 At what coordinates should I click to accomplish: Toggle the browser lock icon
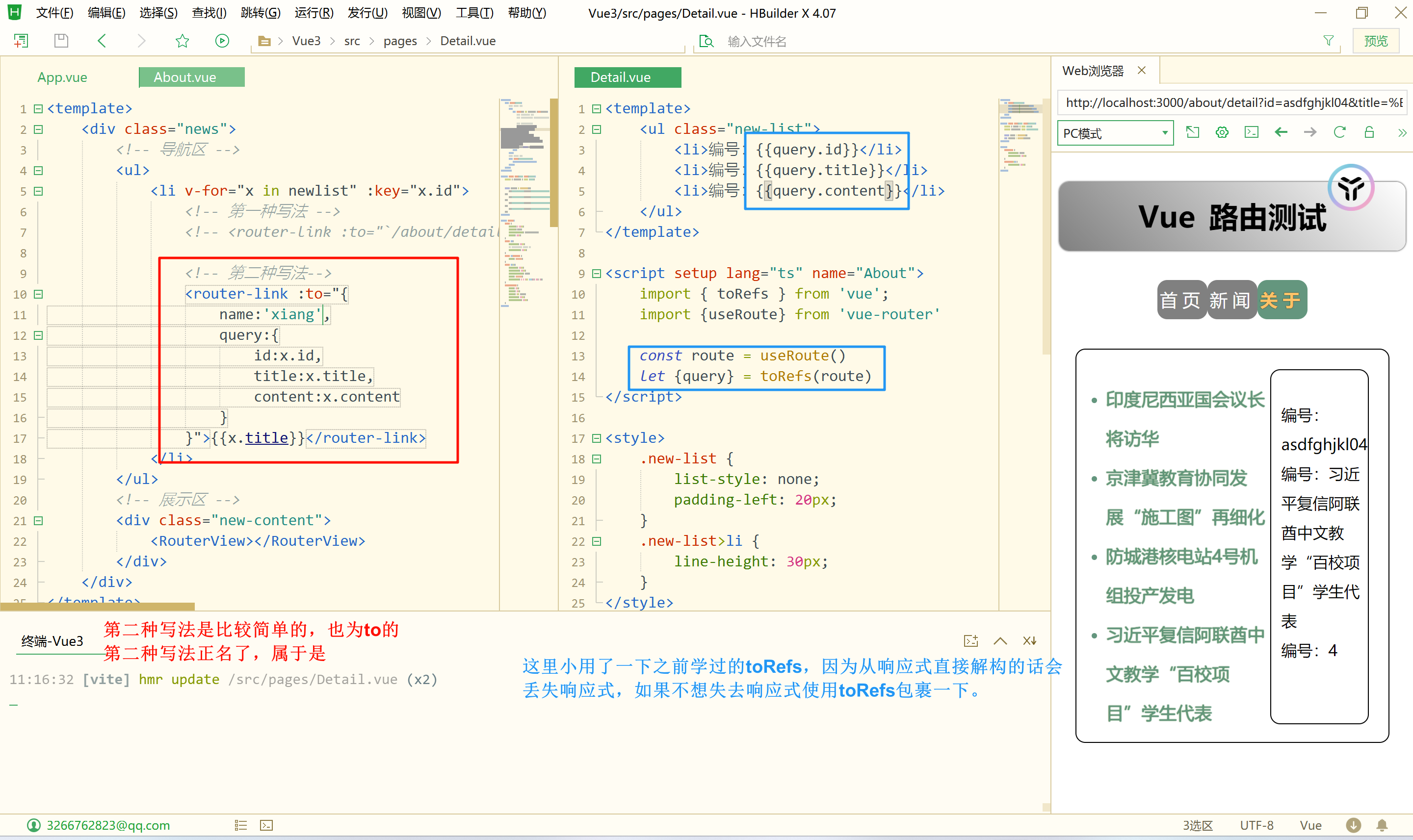[x=1369, y=132]
